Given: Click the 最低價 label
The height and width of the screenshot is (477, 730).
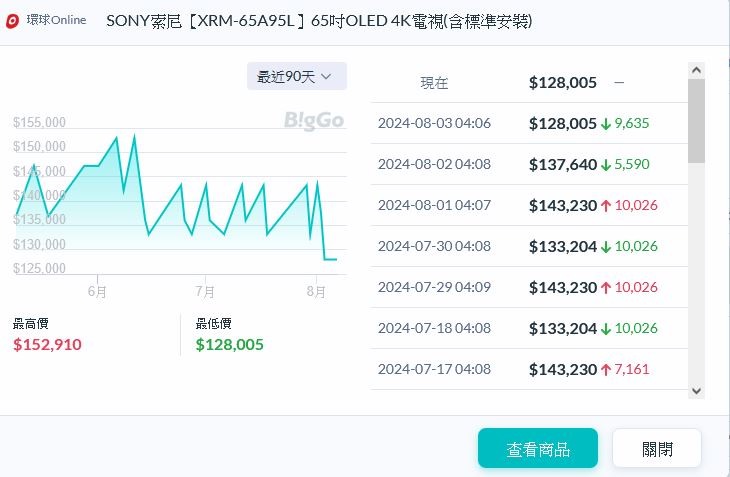Looking at the screenshot, I should [x=213, y=323].
